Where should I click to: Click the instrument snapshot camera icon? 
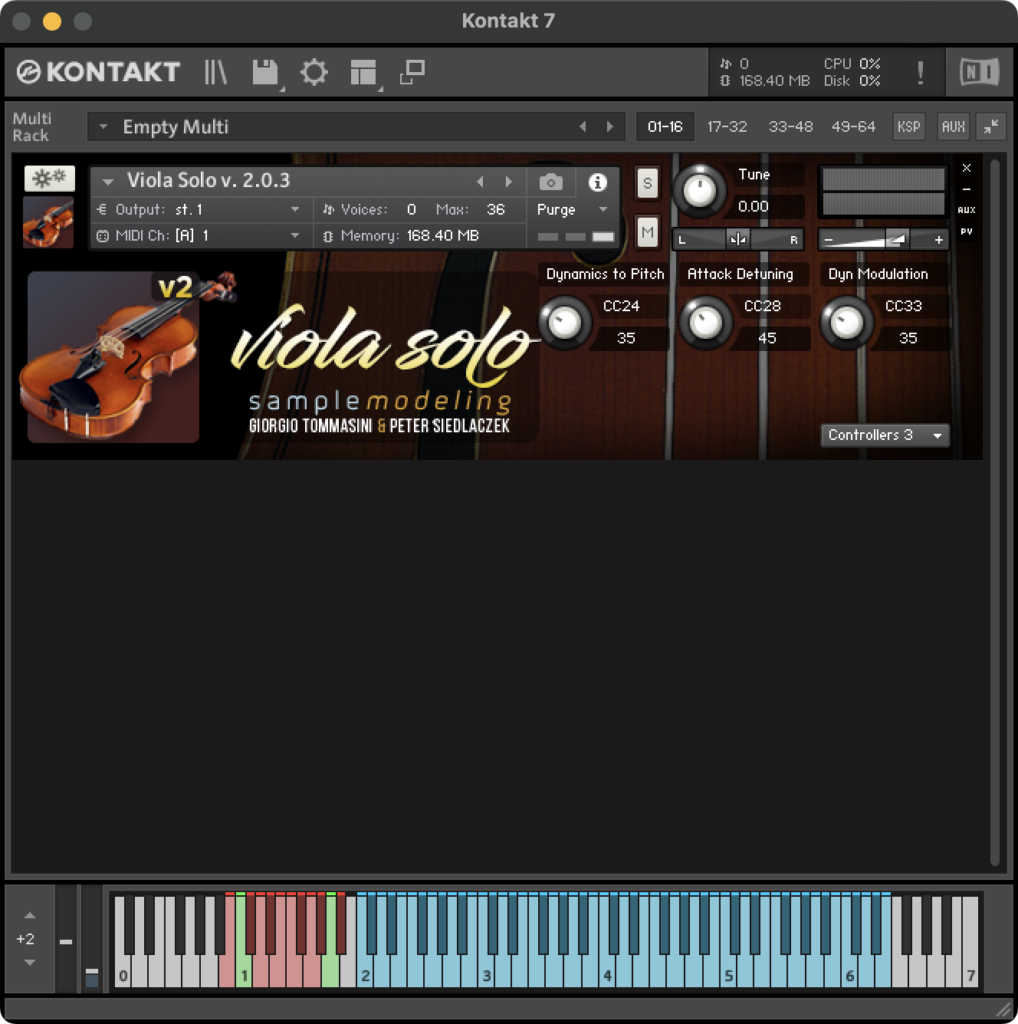[x=551, y=182]
